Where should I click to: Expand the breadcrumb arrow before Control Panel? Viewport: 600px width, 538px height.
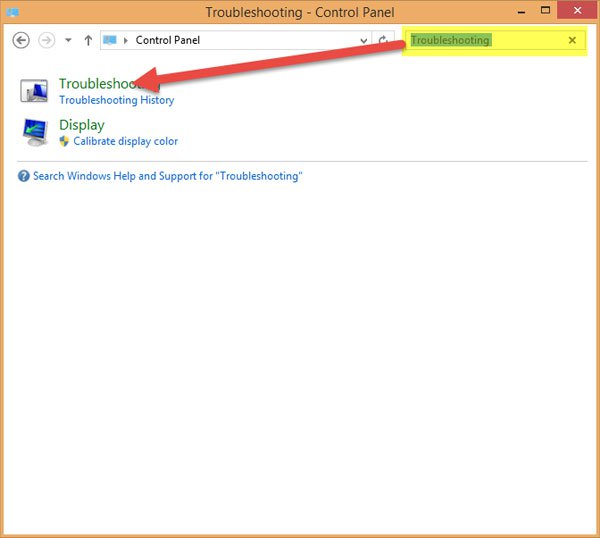pos(126,40)
